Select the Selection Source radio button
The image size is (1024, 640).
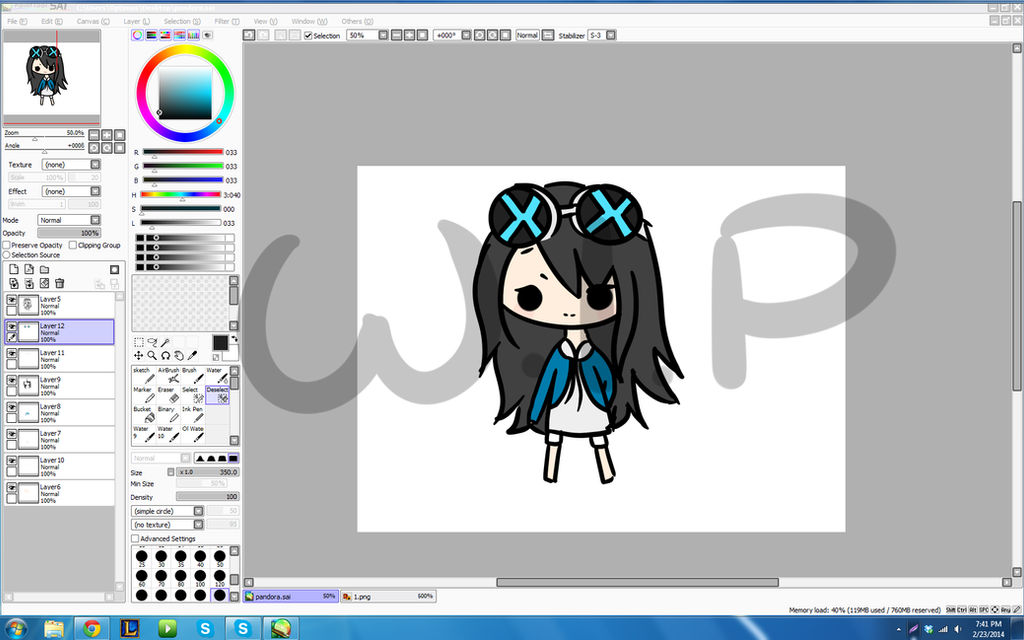[x=7, y=255]
